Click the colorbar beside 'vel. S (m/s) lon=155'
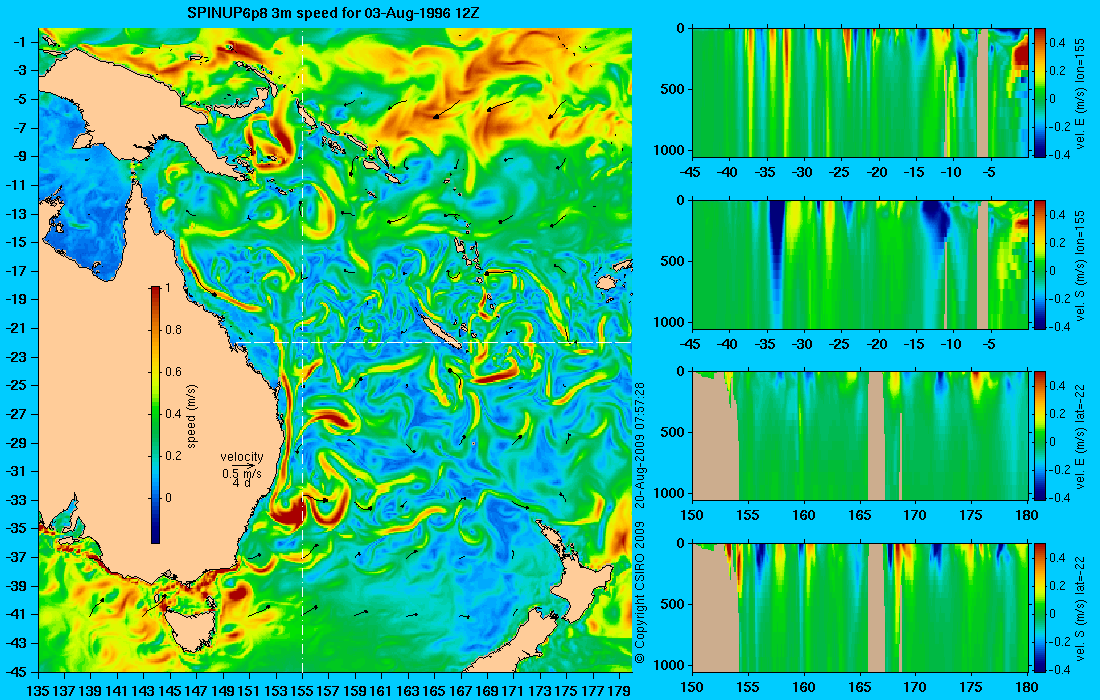 click(1040, 264)
